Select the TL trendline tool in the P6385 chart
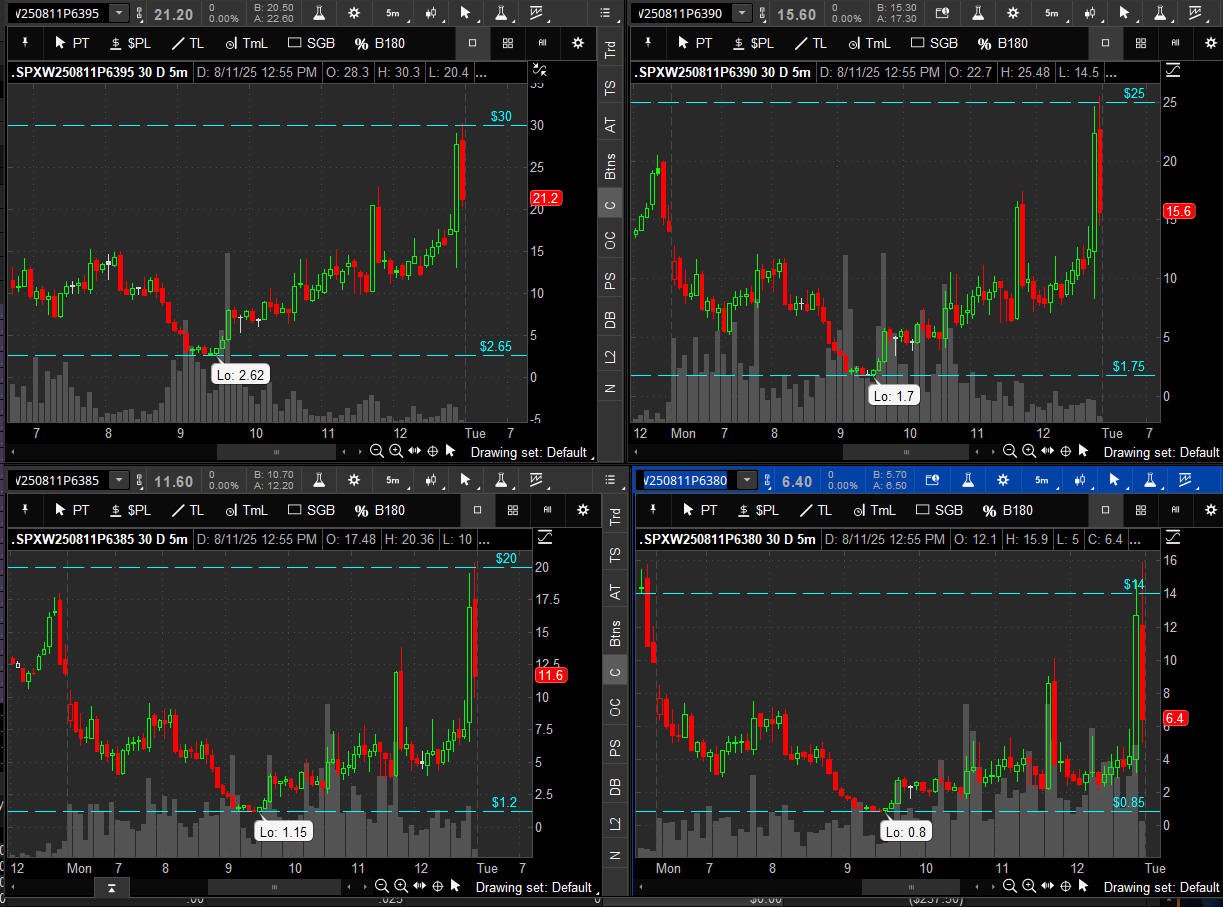The image size is (1223, 907). pos(186,510)
